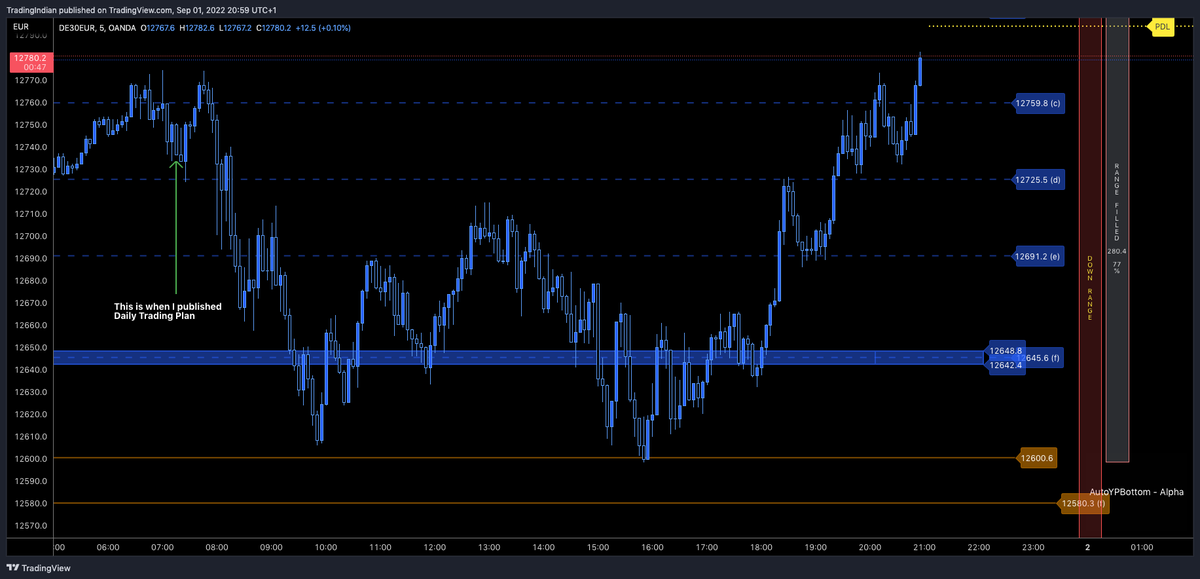Click the 'Daily Trading Plan' annotation text
The width and height of the screenshot is (1200, 579).
click(153, 316)
